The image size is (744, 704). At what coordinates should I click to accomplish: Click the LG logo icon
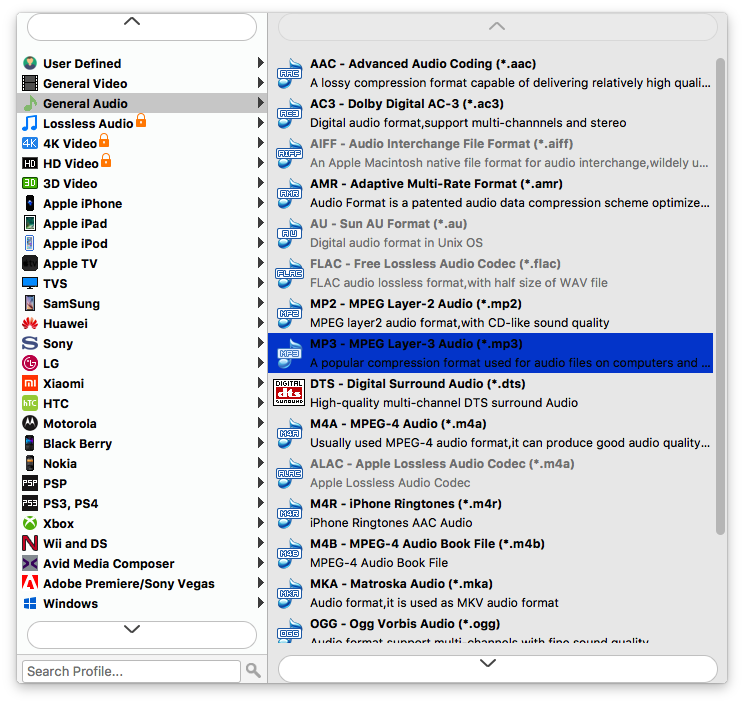click(x=30, y=363)
